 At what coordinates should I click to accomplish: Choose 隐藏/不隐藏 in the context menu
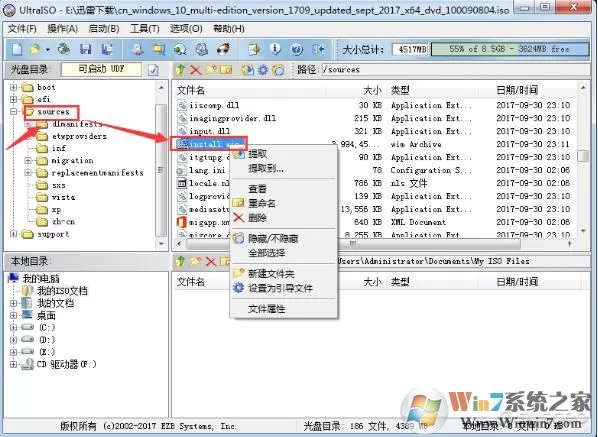point(284,239)
